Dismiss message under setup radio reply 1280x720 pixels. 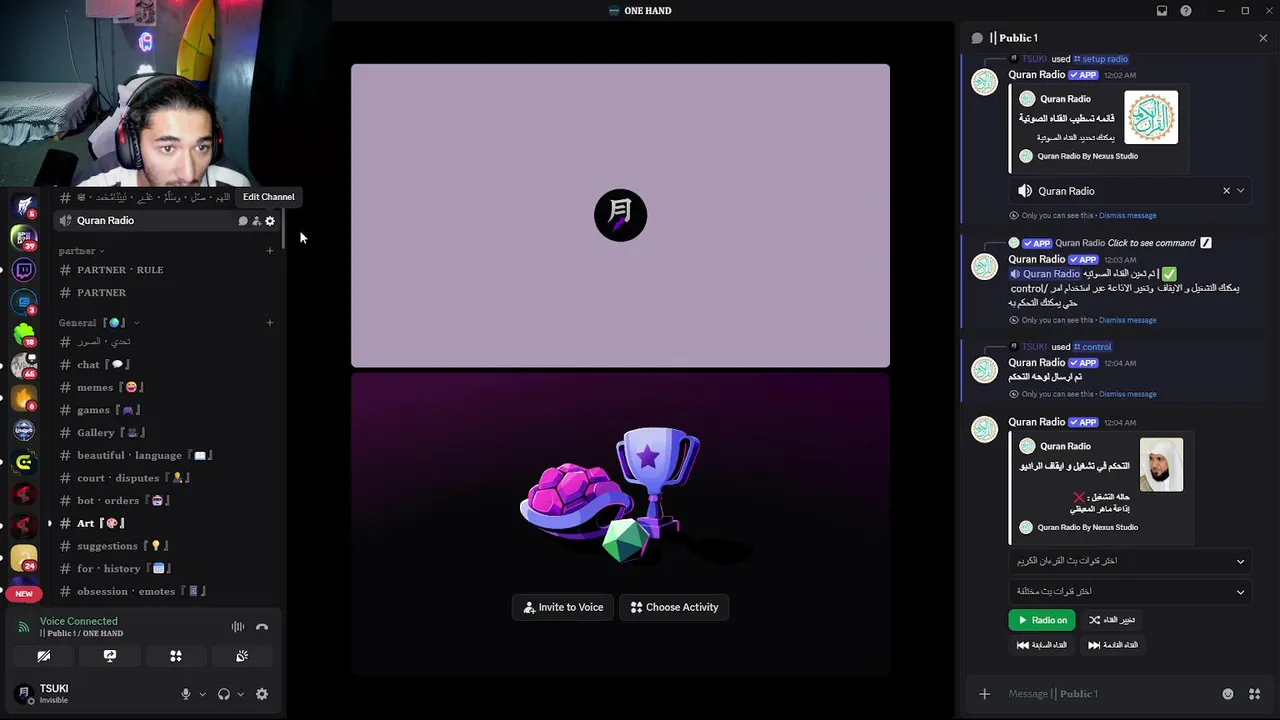click(1127, 215)
